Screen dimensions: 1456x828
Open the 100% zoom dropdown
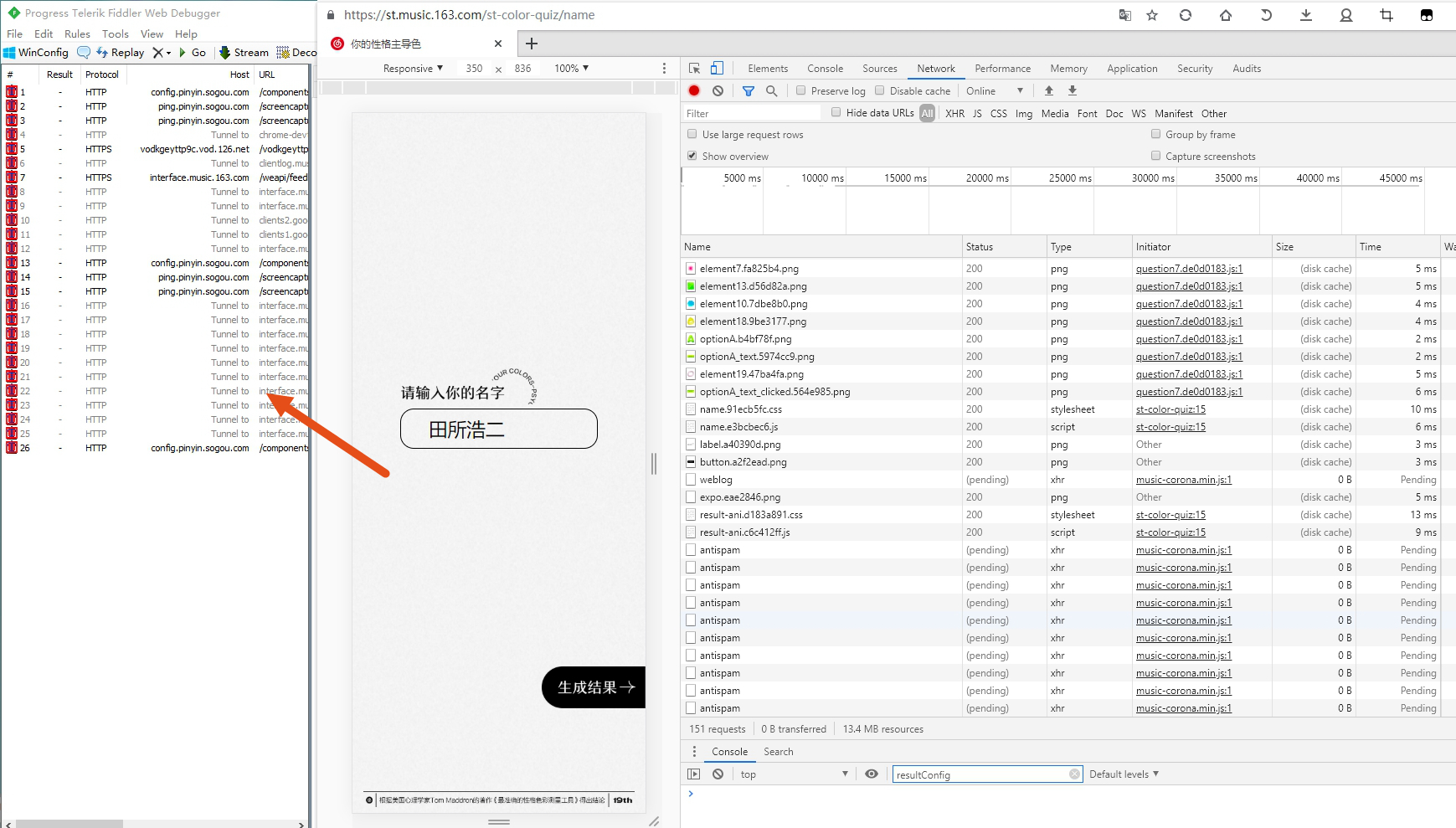[572, 69]
